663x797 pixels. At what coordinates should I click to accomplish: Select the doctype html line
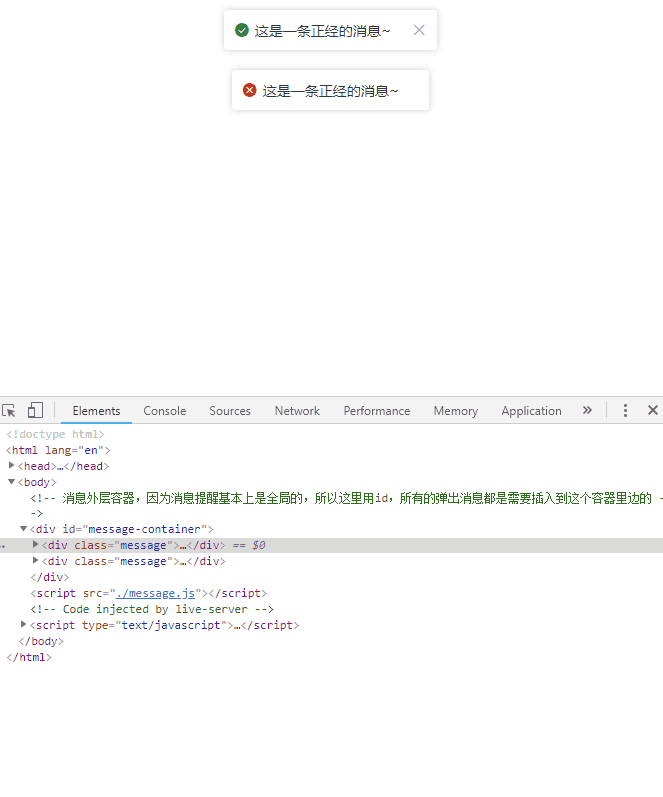[55, 434]
